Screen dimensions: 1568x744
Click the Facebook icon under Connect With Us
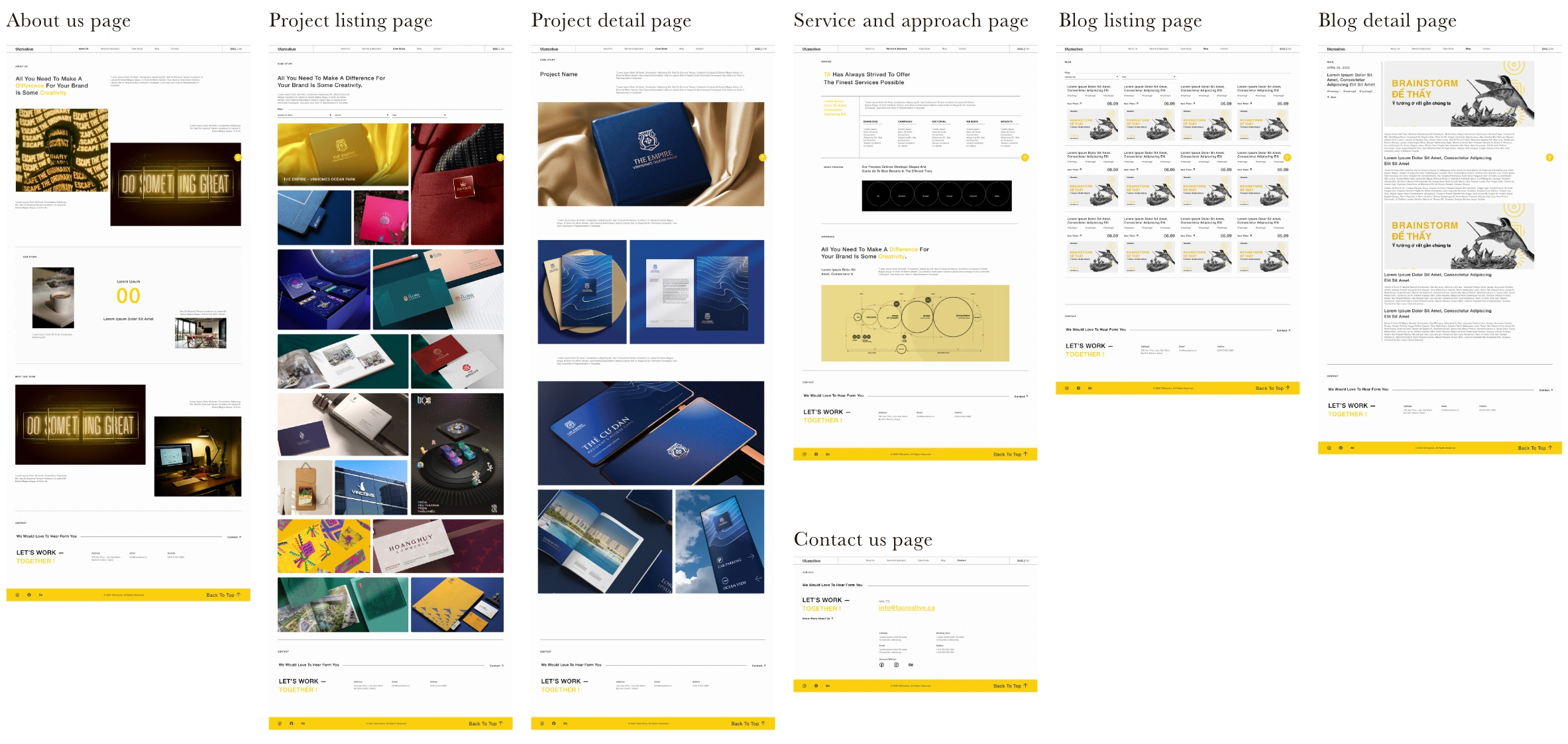(881, 664)
